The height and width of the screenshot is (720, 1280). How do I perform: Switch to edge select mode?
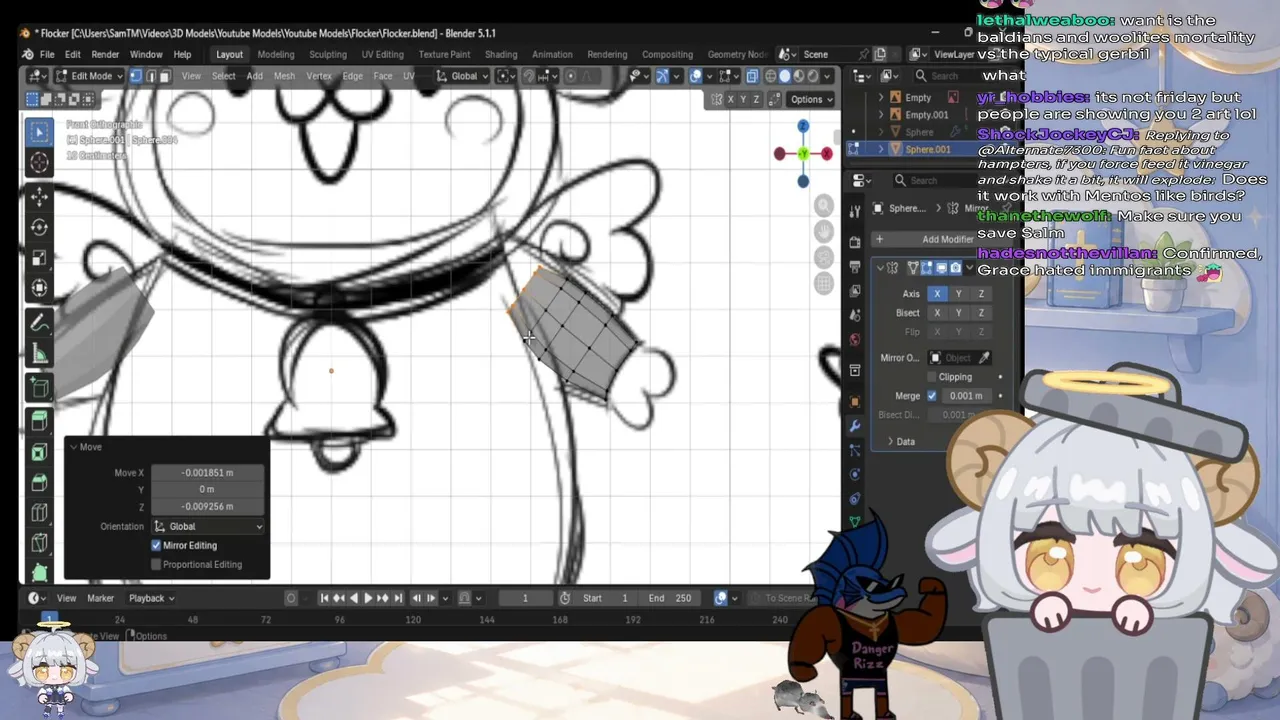tap(151, 76)
